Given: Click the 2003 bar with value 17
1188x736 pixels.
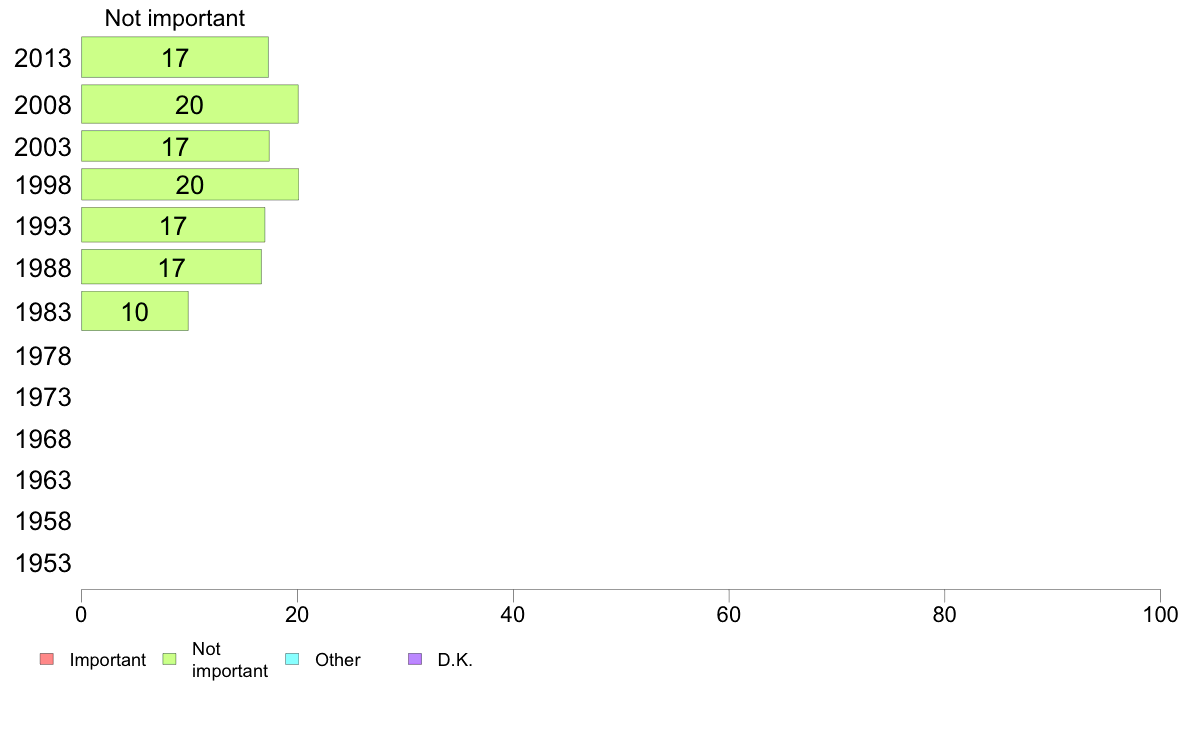Looking at the screenshot, I should tap(175, 146).
